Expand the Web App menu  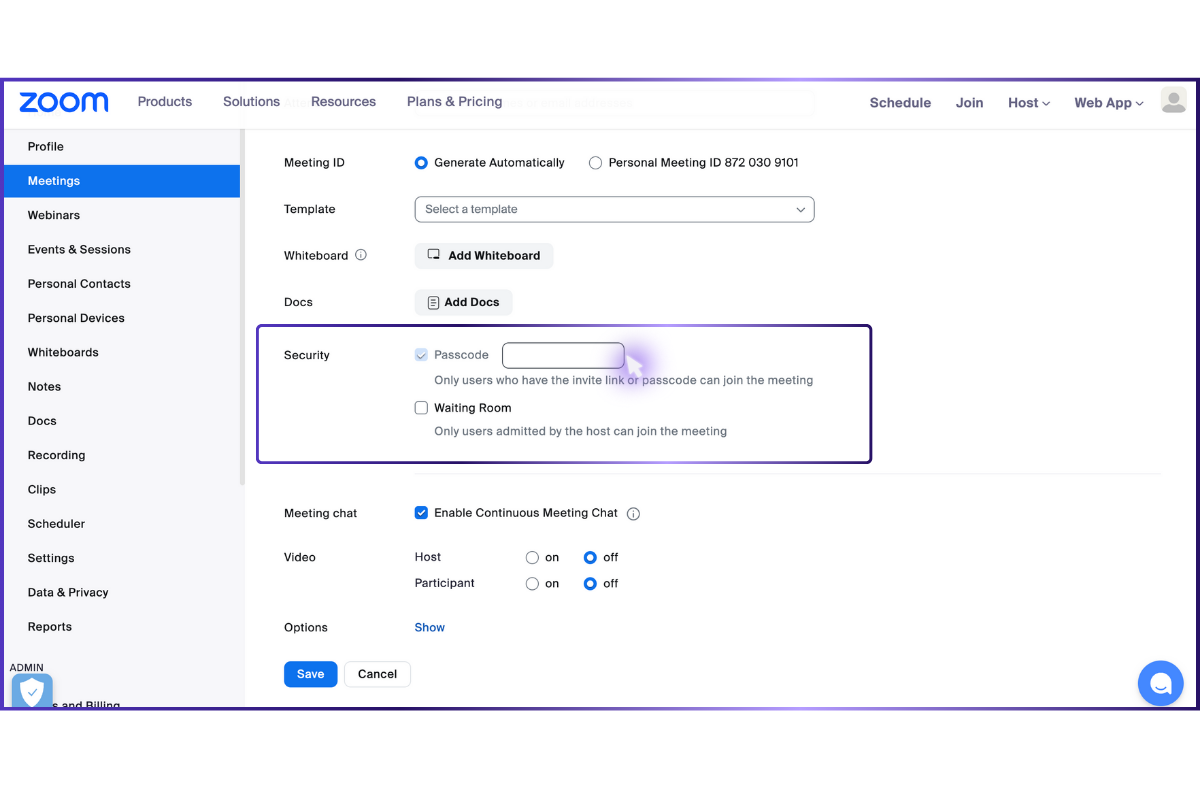click(1109, 103)
